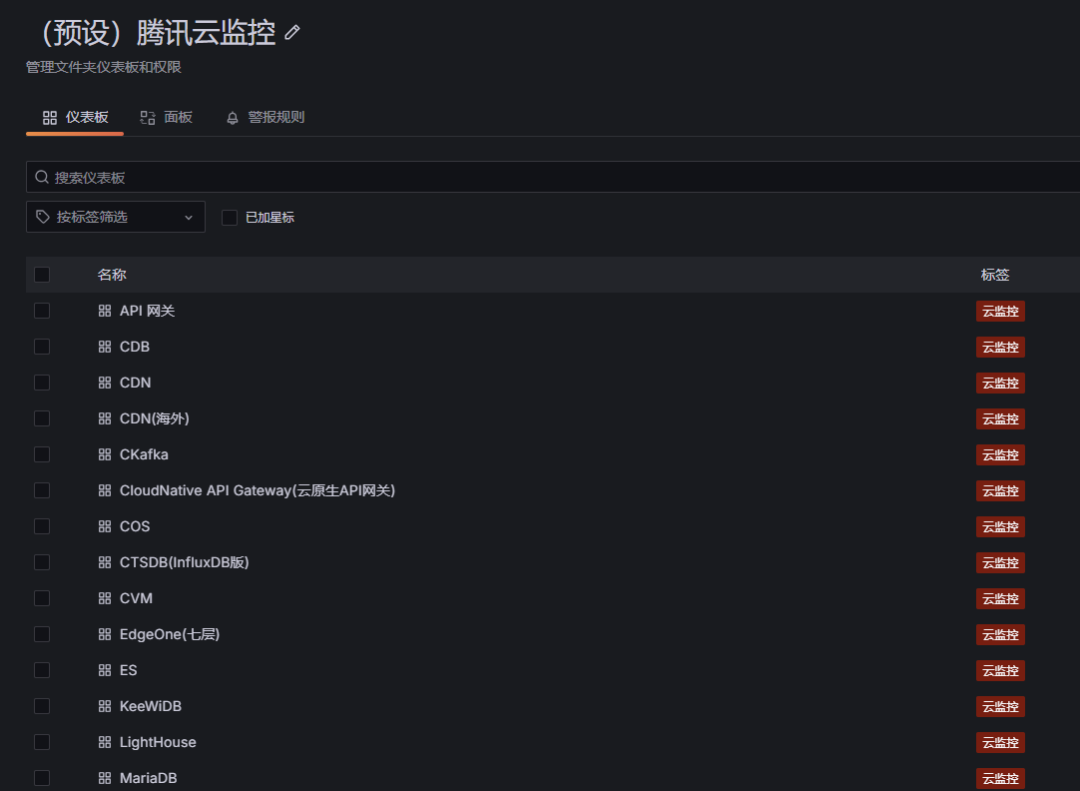Open the 按标签筛选 dropdown
1080x791 pixels.
[116, 217]
